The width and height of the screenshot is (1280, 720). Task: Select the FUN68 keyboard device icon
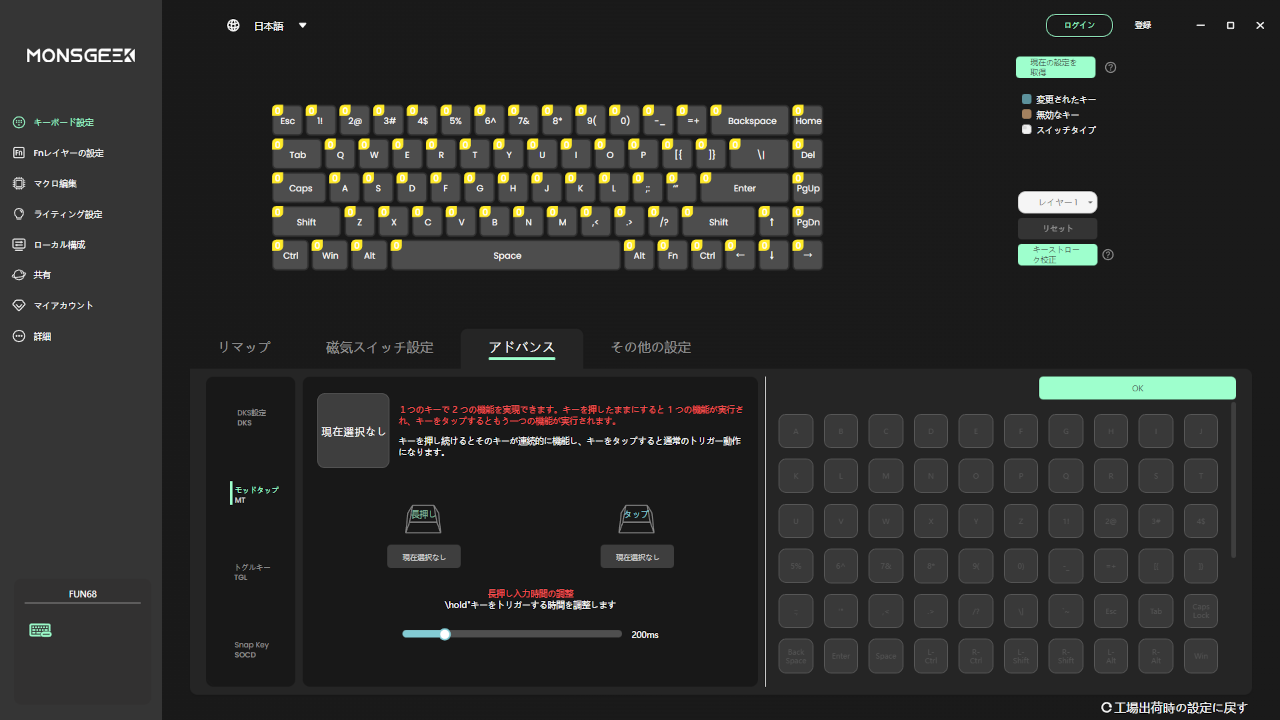pyautogui.click(x=41, y=630)
